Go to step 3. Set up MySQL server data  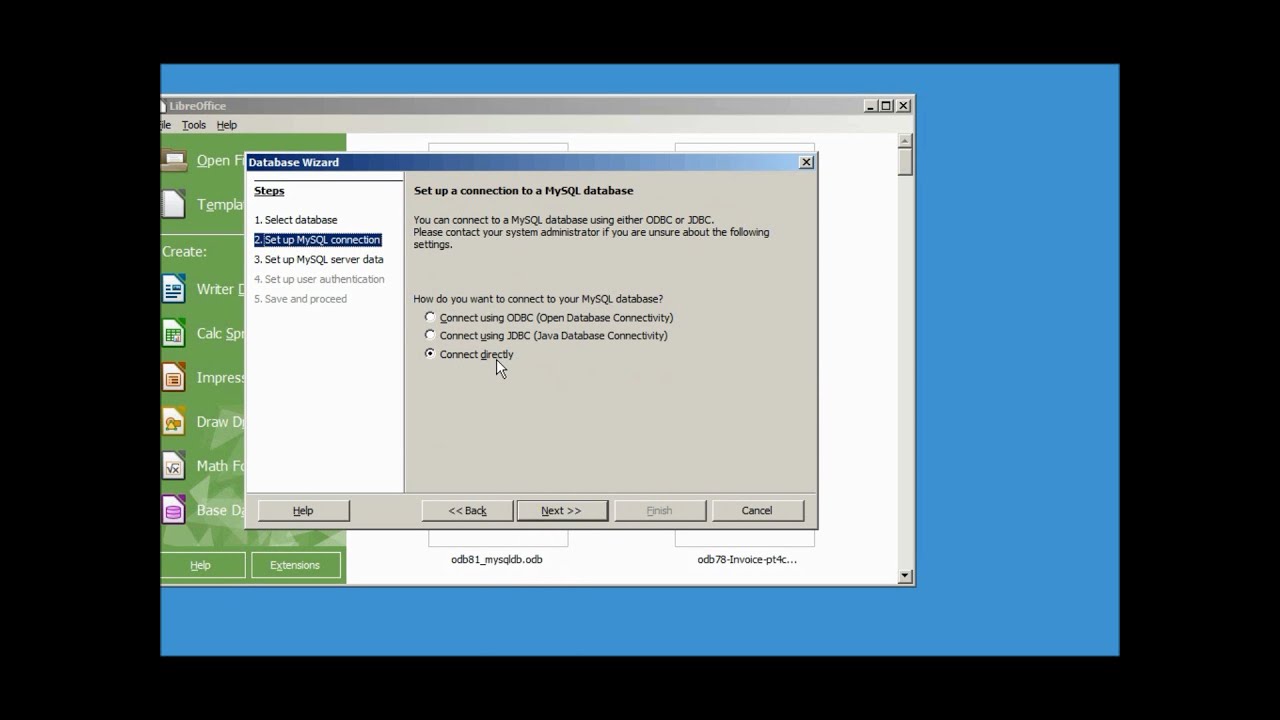(319, 259)
